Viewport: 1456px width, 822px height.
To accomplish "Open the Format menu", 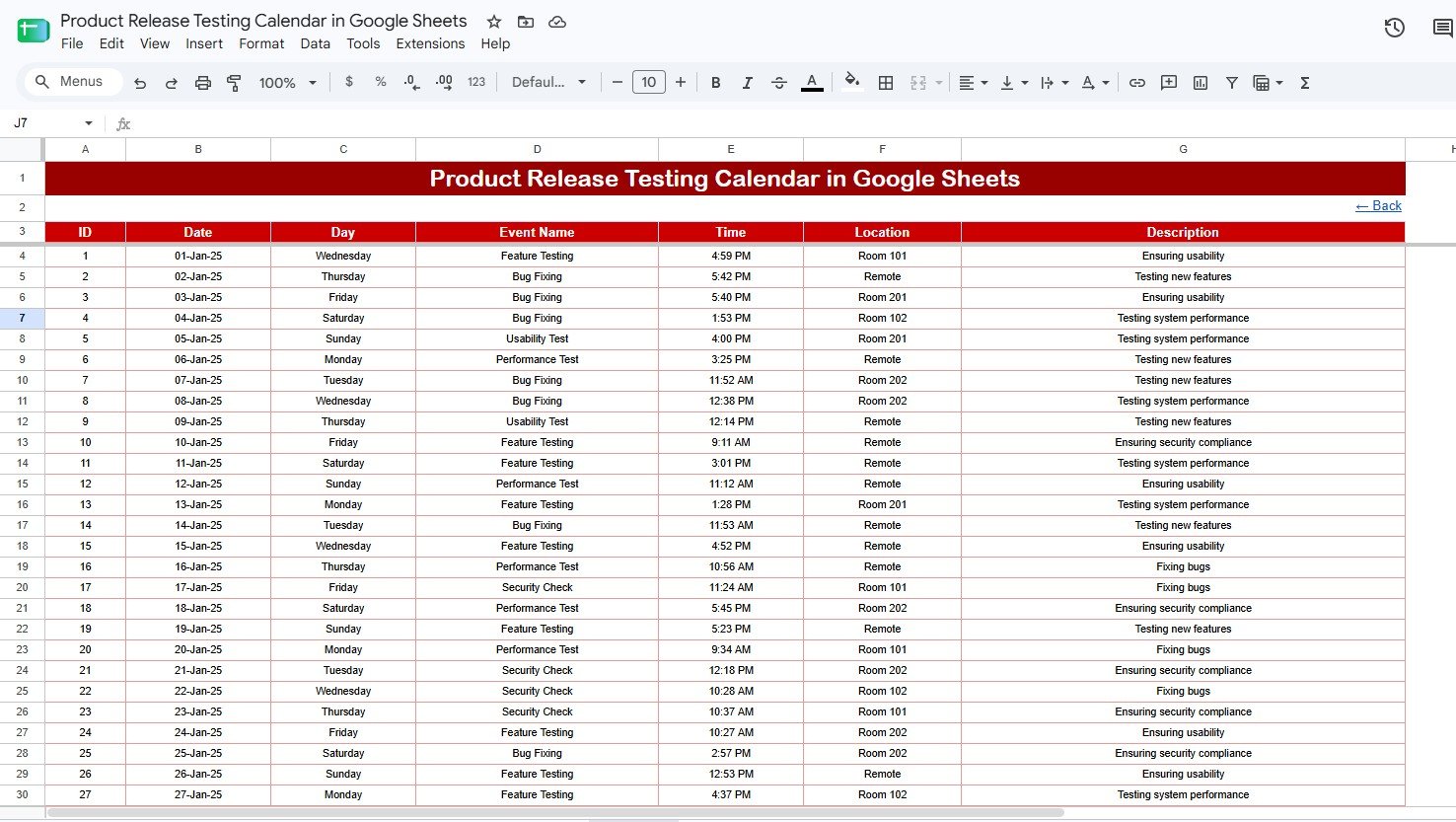I will [x=261, y=43].
